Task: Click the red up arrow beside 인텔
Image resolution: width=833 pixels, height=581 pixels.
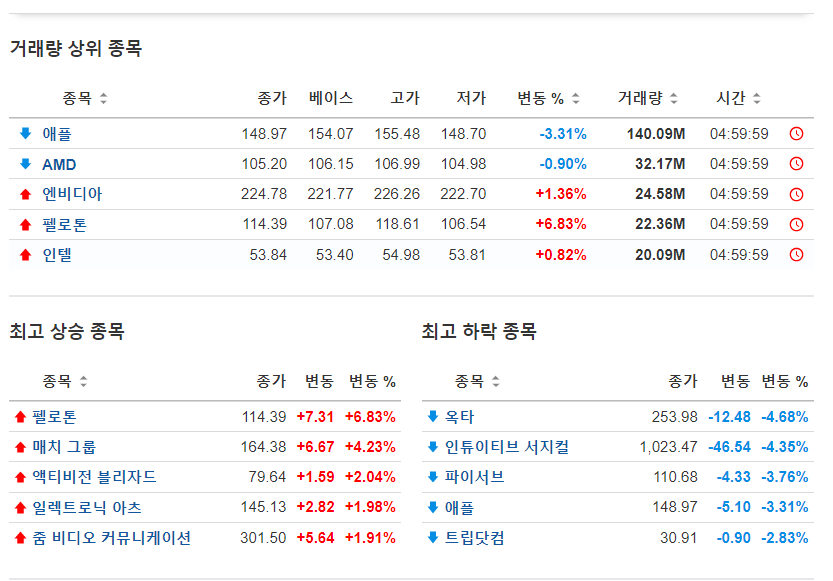Action: (x=26, y=255)
